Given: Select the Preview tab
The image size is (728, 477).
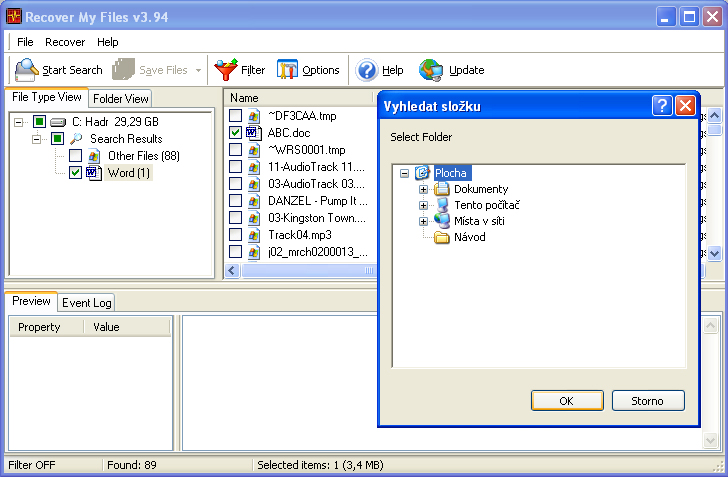Looking at the screenshot, I should [31, 301].
